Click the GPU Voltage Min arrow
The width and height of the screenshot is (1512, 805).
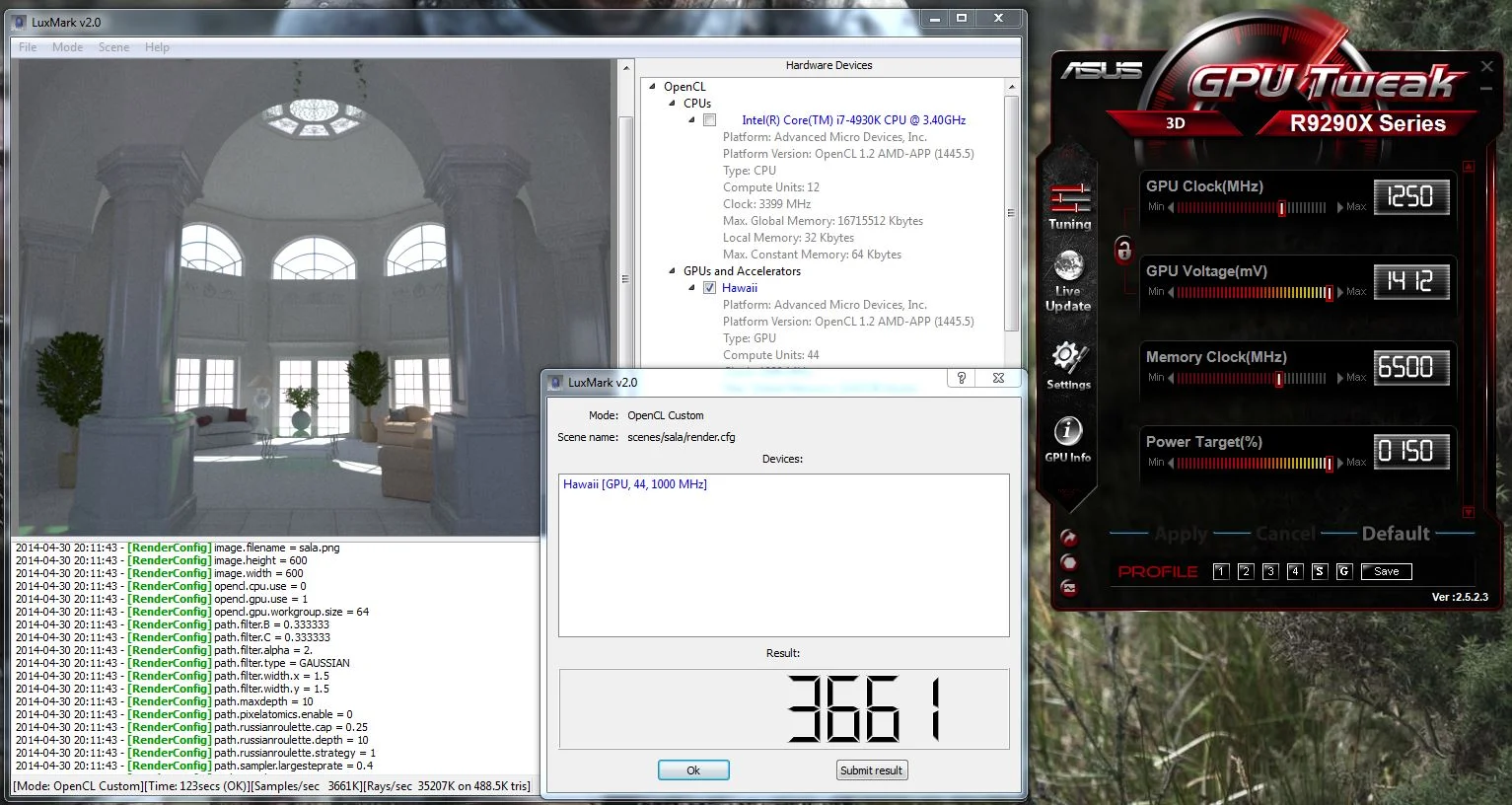pyautogui.click(x=1171, y=292)
